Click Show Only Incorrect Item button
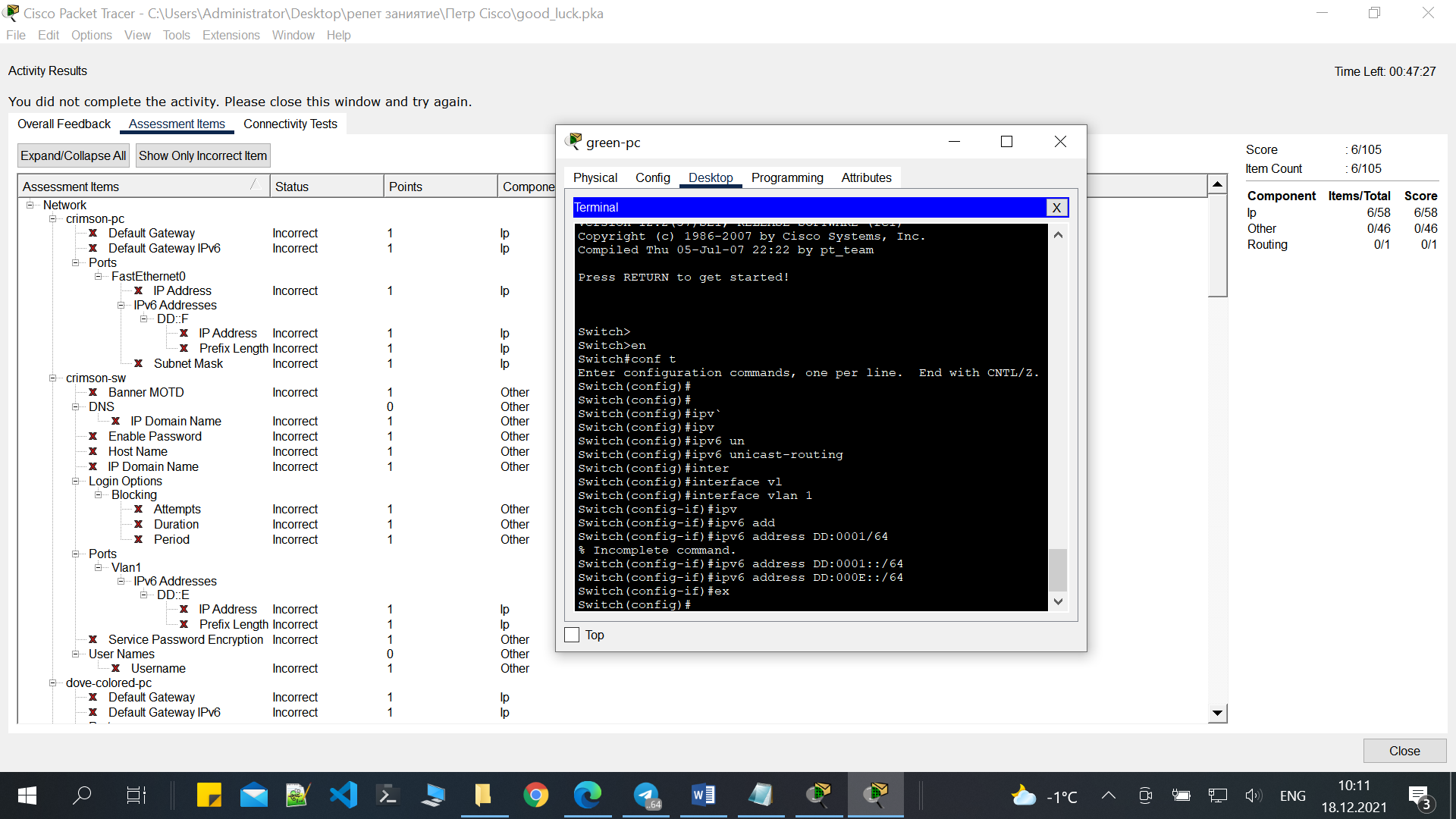Viewport: 1456px width, 819px height. tap(202, 155)
